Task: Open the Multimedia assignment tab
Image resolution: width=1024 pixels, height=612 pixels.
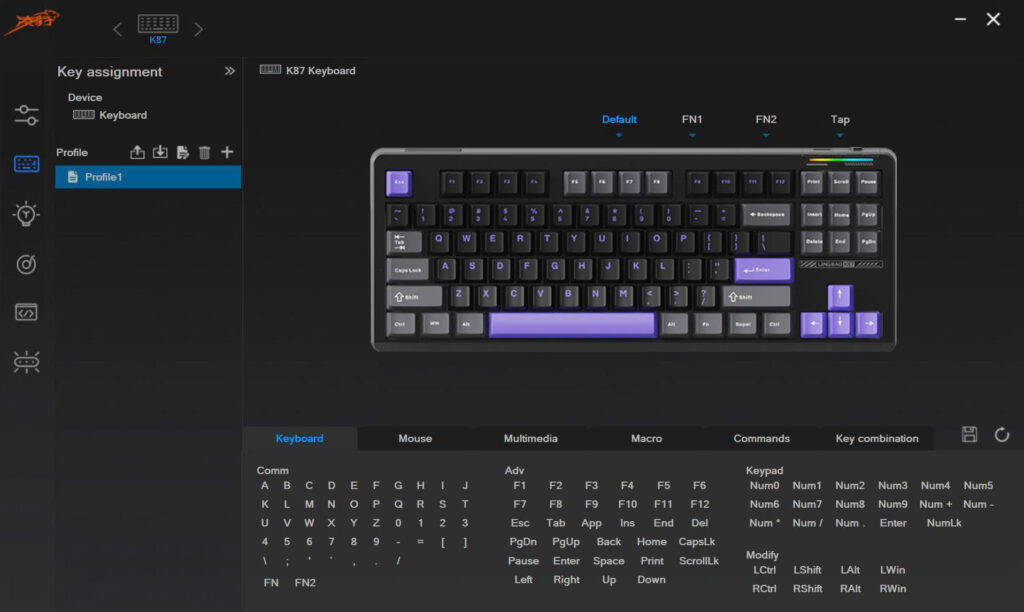Action: click(530, 438)
